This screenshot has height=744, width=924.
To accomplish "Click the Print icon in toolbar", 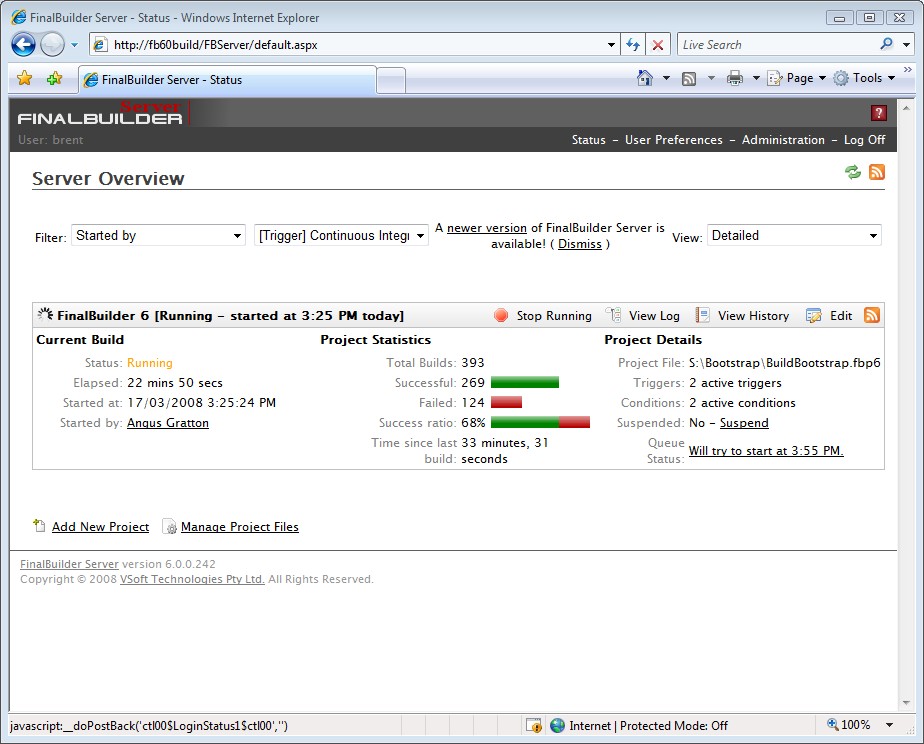I will click(734, 78).
